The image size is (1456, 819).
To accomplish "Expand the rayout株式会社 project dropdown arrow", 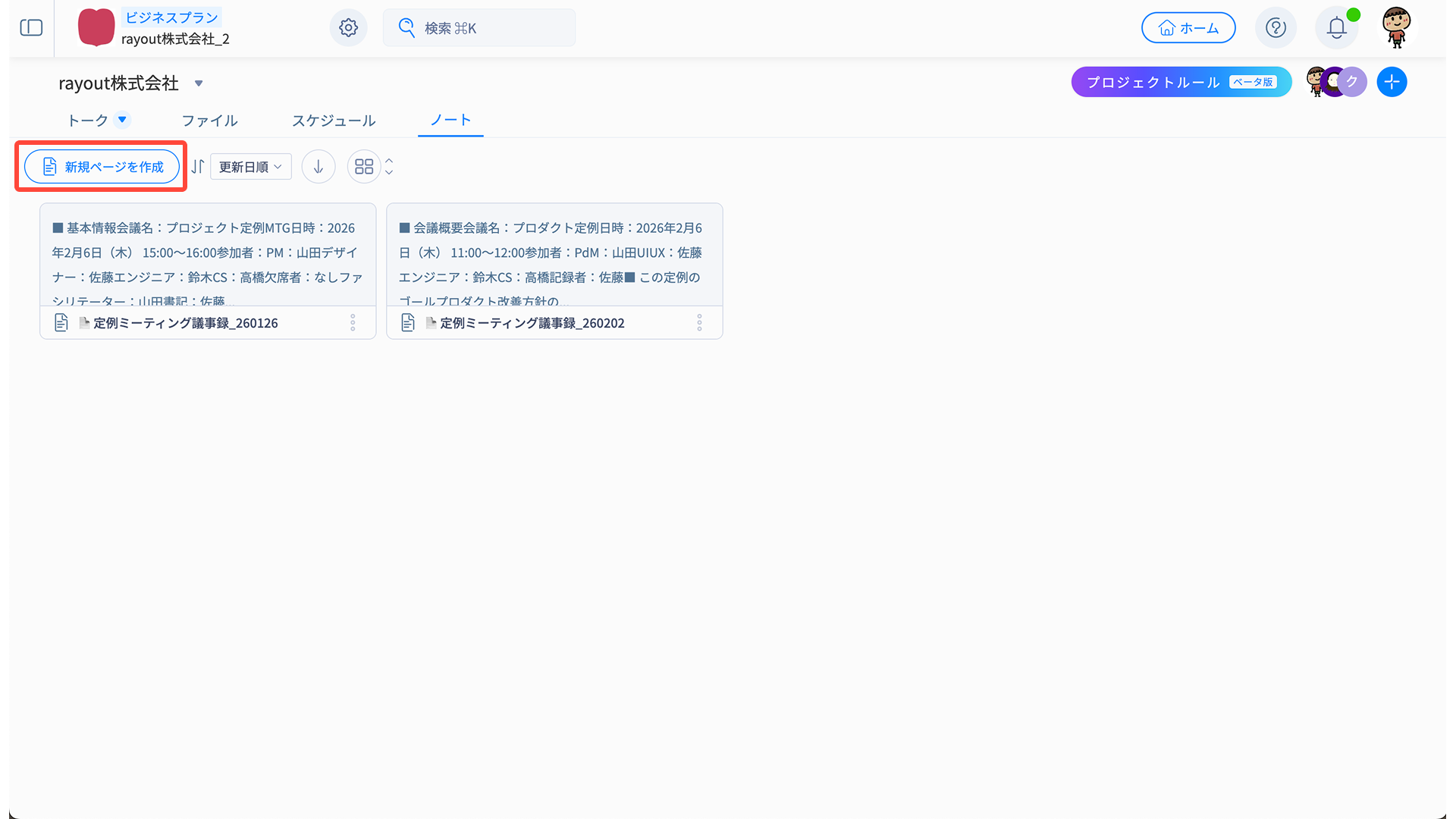I will [x=199, y=83].
